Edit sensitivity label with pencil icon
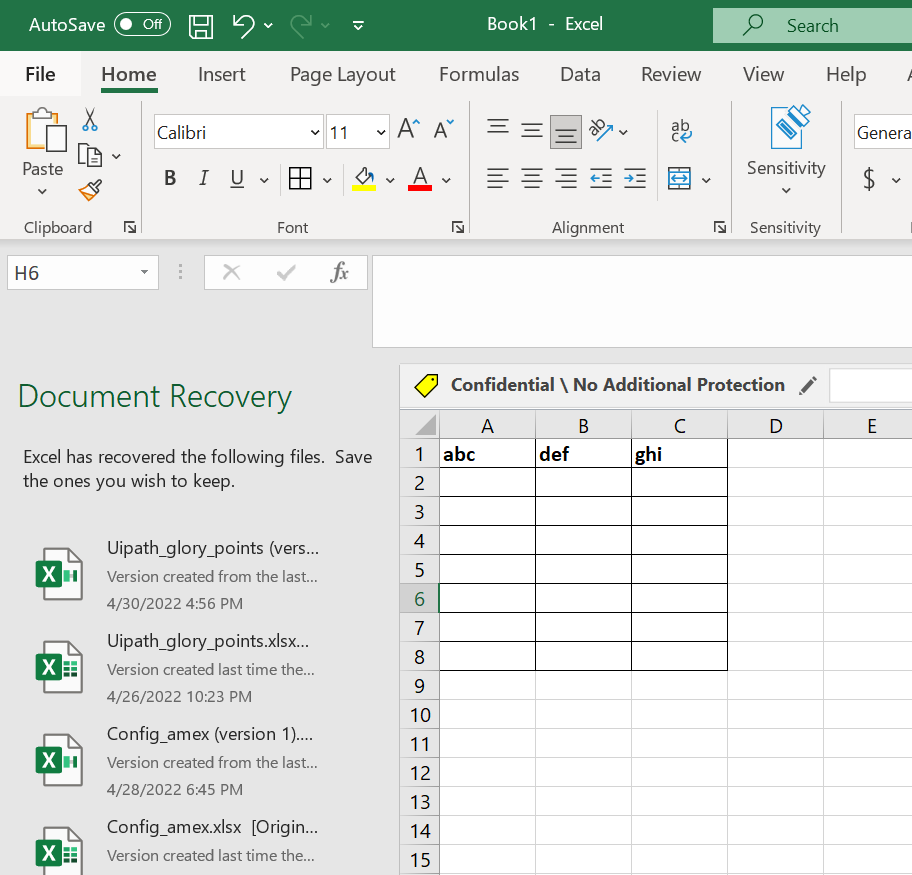This screenshot has height=875, width=912. coord(808,385)
